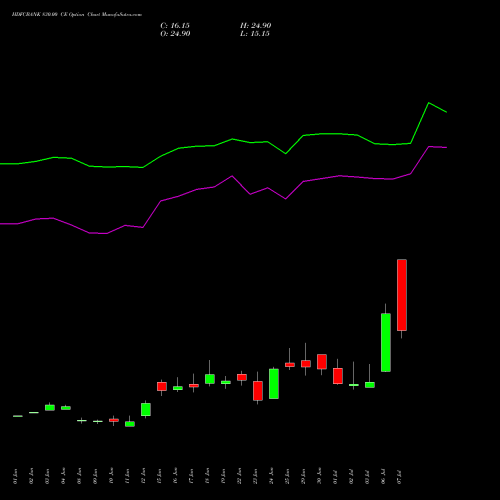
Task: Select the red candle for 30 Jun
Action: tap(322, 362)
